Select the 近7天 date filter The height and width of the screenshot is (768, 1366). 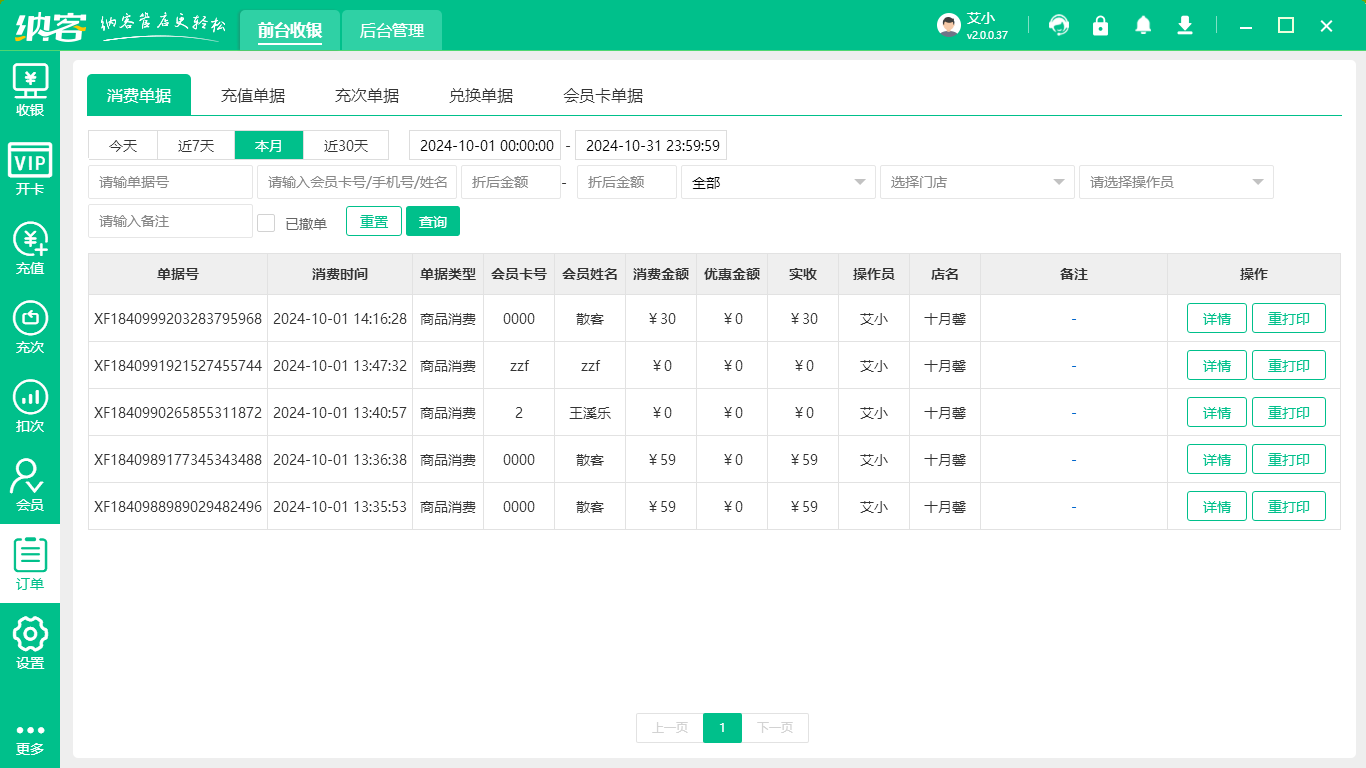tap(195, 145)
